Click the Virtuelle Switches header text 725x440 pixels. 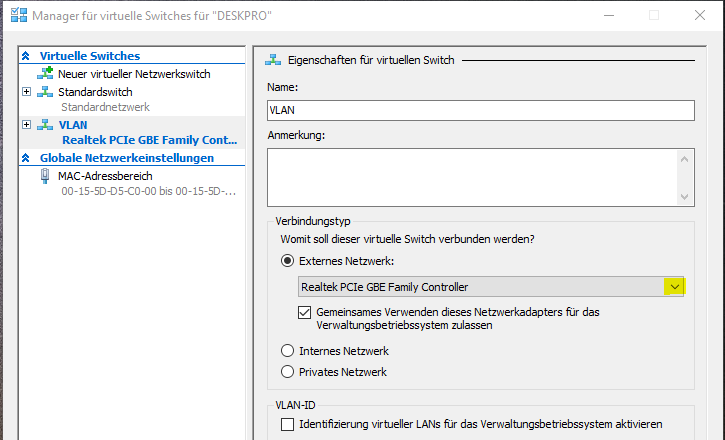coord(90,56)
